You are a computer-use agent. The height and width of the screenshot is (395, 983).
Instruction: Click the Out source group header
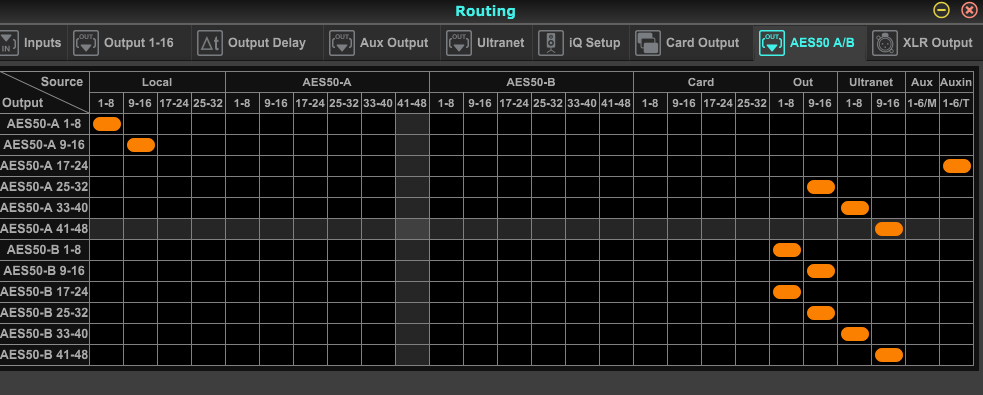tap(803, 82)
